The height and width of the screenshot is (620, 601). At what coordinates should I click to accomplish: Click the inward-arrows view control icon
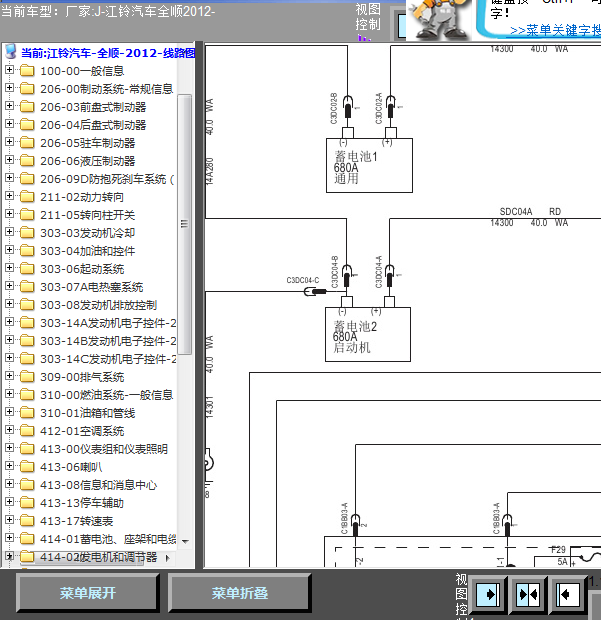pos(528,594)
